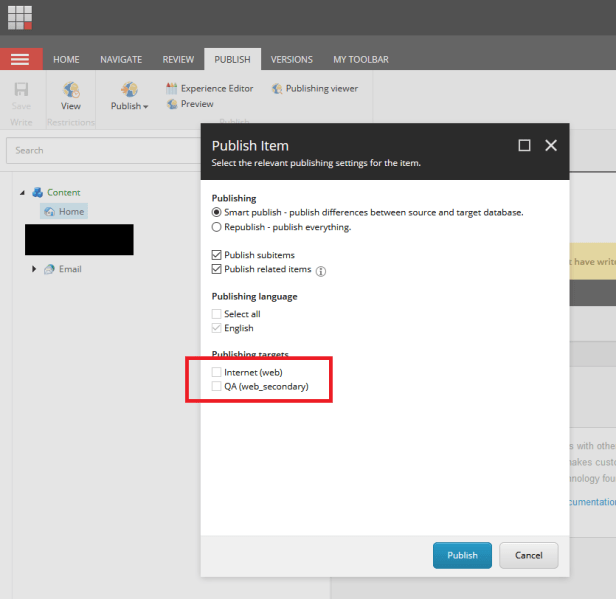Click in the Search input field
This screenshot has width=616, height=599.
(104, 150)
